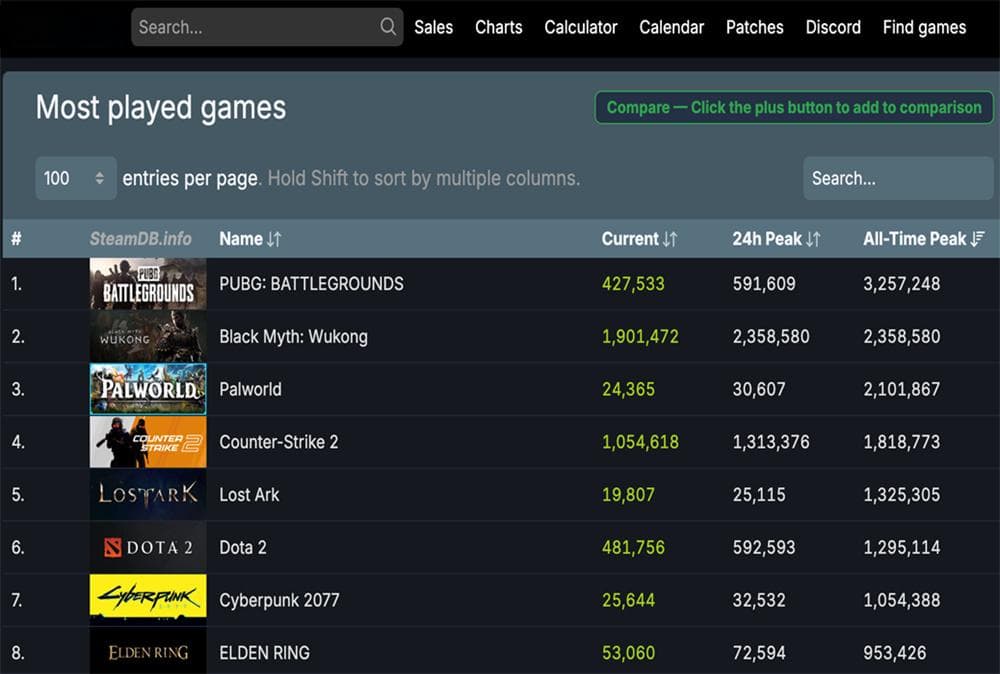Sort by Current players arrows icon

[670, 239]
